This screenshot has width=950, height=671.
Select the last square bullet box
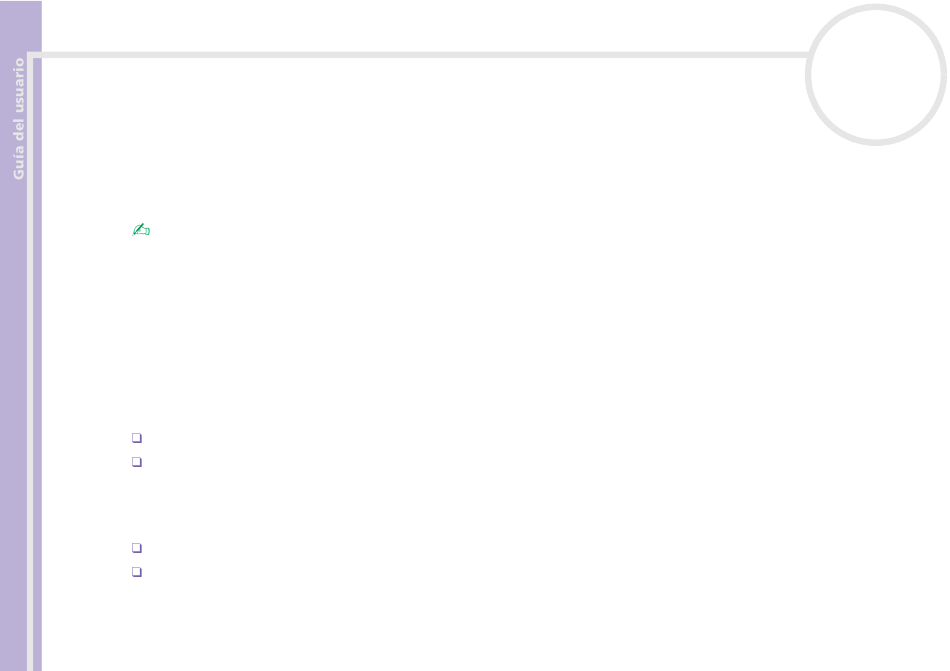(x=137, y=572)
